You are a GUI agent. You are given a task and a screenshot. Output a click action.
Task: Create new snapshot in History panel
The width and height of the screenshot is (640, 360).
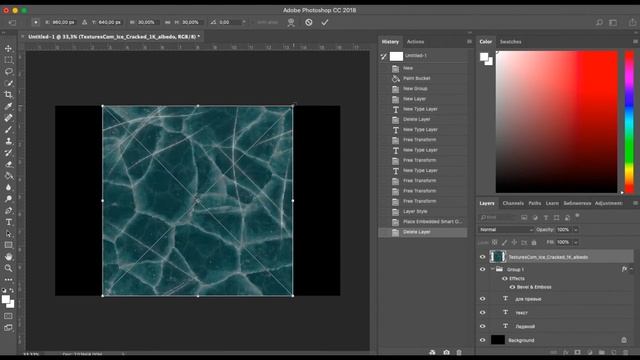[446, 352]
